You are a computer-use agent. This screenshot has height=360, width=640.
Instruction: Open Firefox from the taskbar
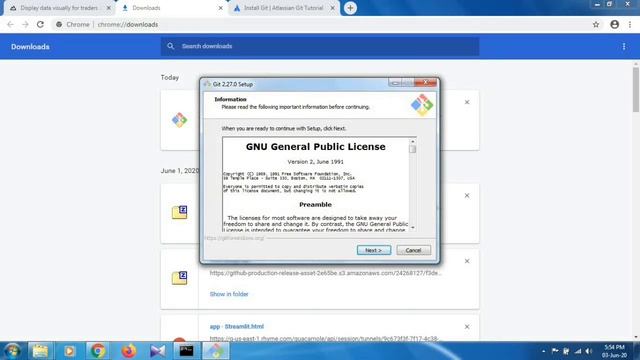click(129, 351)
